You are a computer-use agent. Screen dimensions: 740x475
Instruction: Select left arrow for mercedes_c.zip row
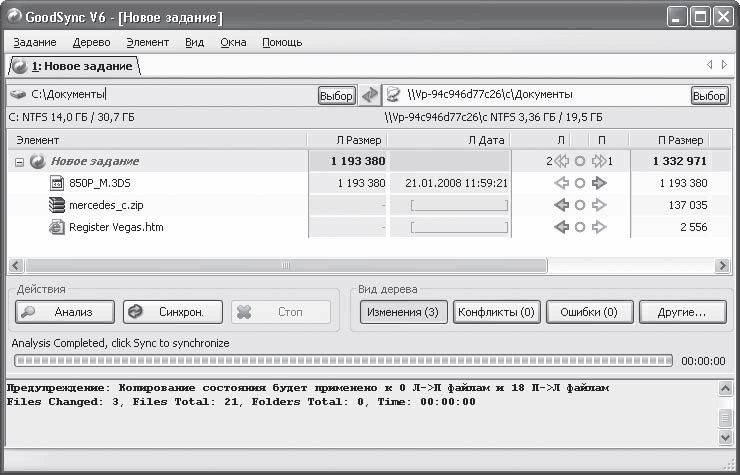pyautogui.click(x=561, y=205)
